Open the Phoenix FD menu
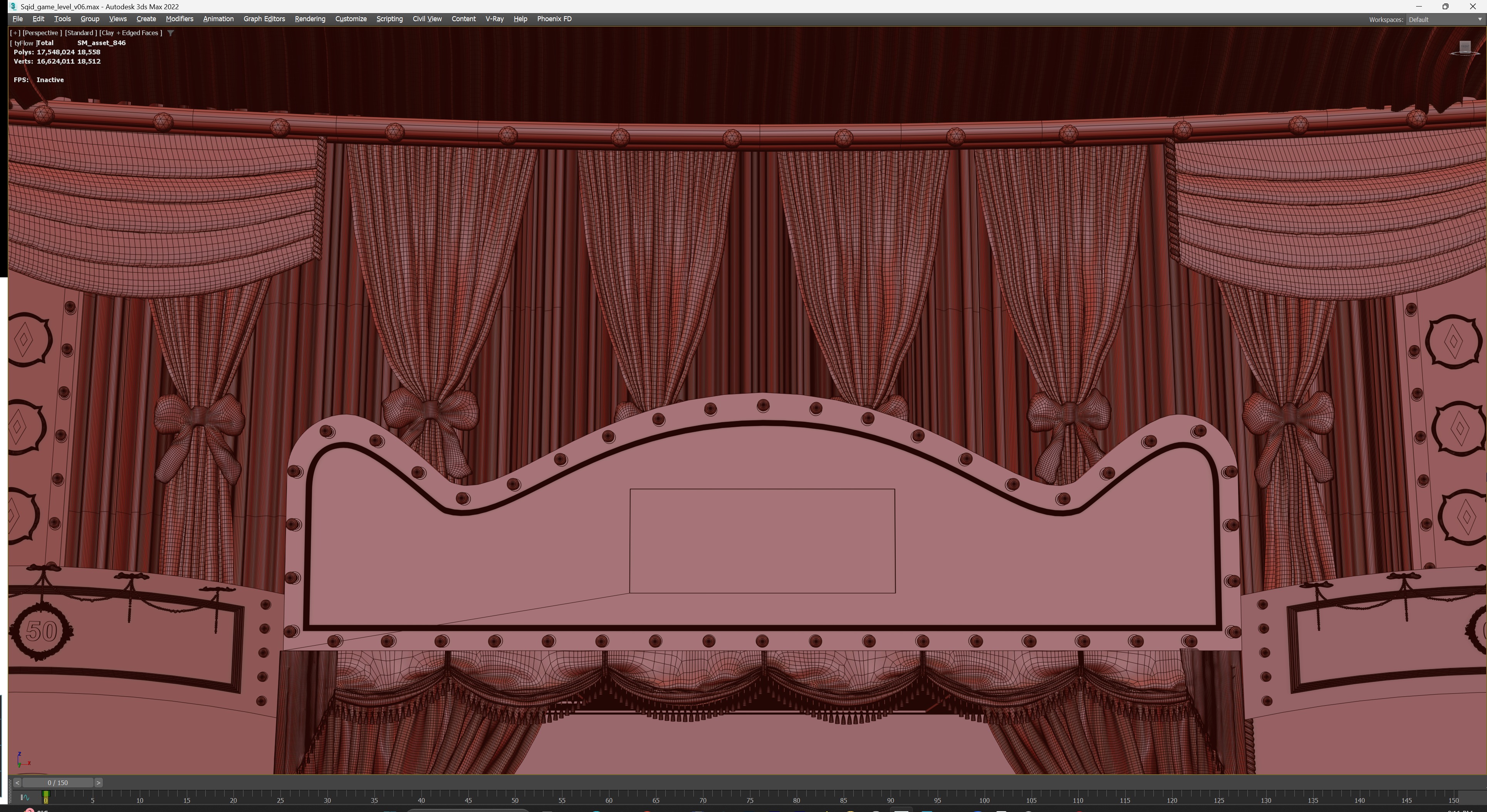Viewport: 1487px width, 812px height. click(554, 19)
